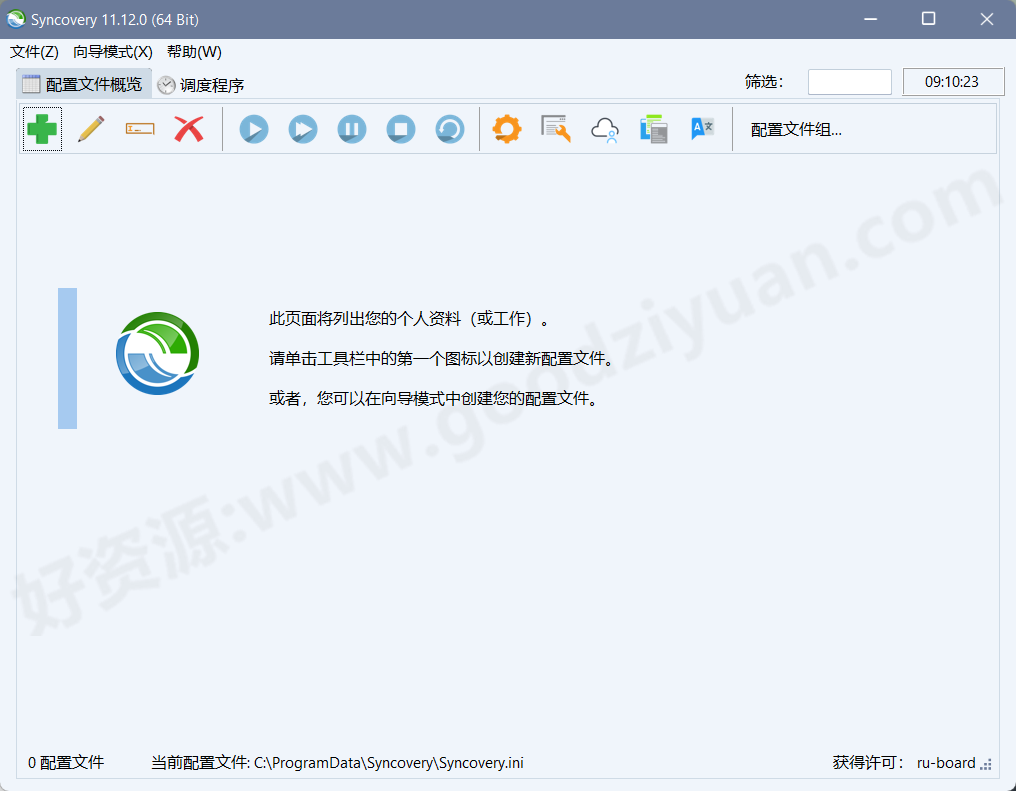Open program settings via the orange gear icon
1016x791 pixels.
506,129
